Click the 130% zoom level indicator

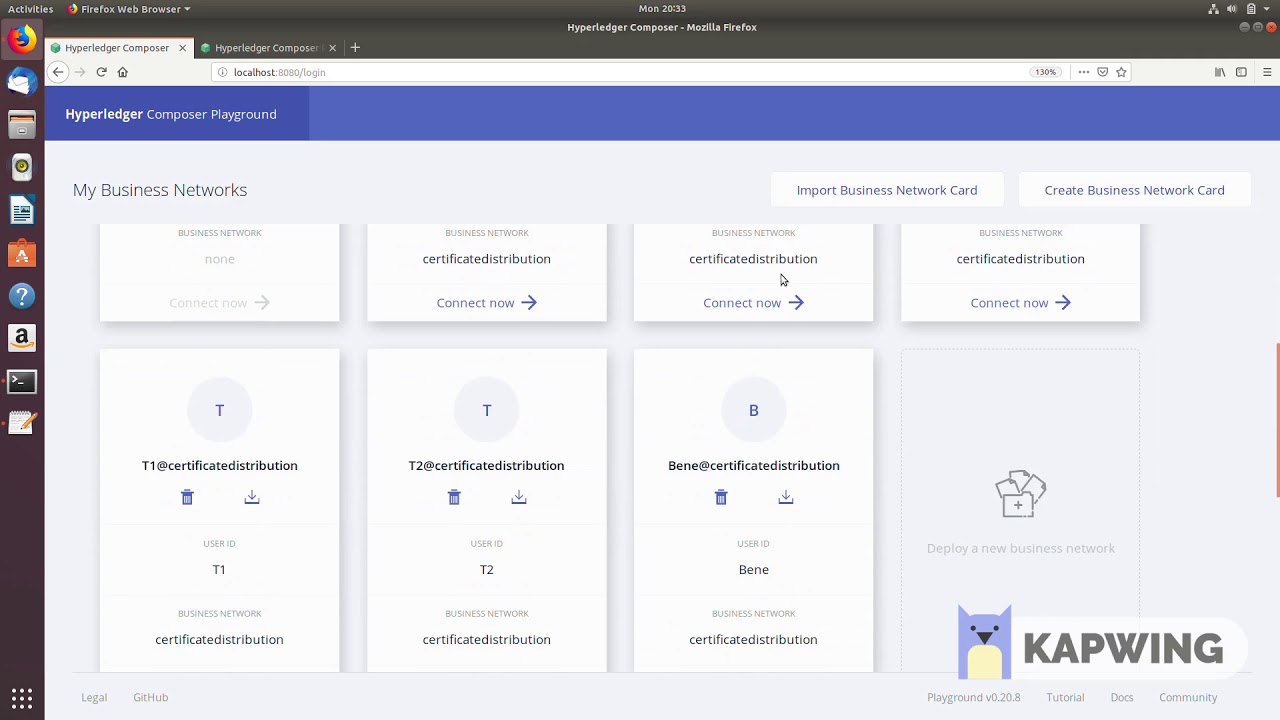click(1045, 72)
